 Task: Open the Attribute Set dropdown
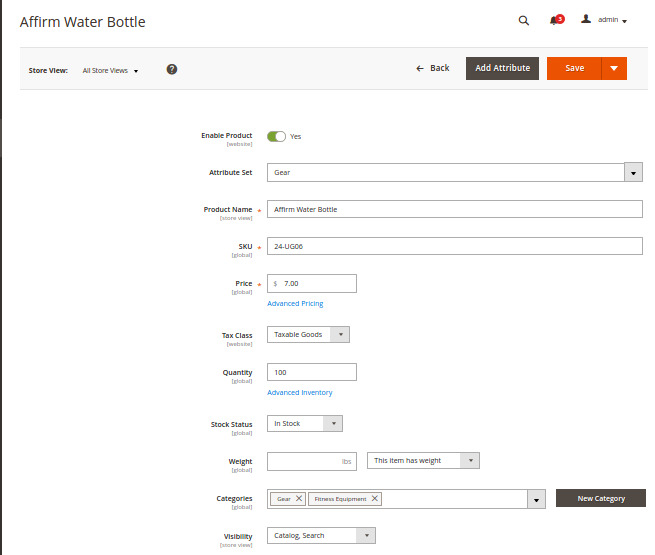click(x=632, y=173)
